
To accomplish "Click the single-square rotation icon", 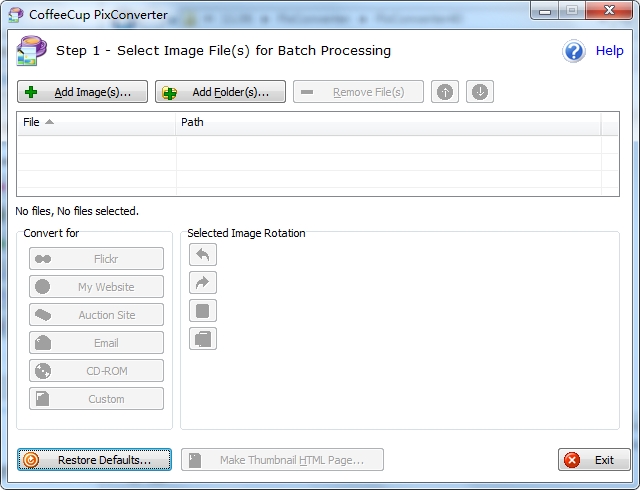I will [203, 311].
